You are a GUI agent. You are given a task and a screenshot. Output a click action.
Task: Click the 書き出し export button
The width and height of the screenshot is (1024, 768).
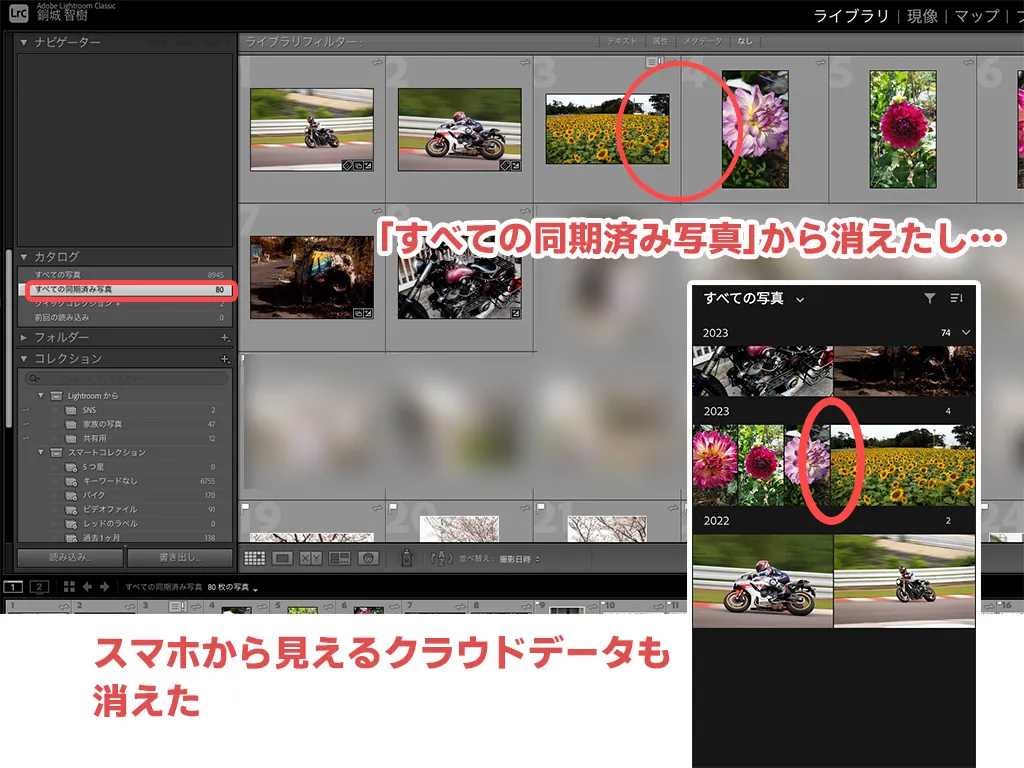(x=179, y=558)
